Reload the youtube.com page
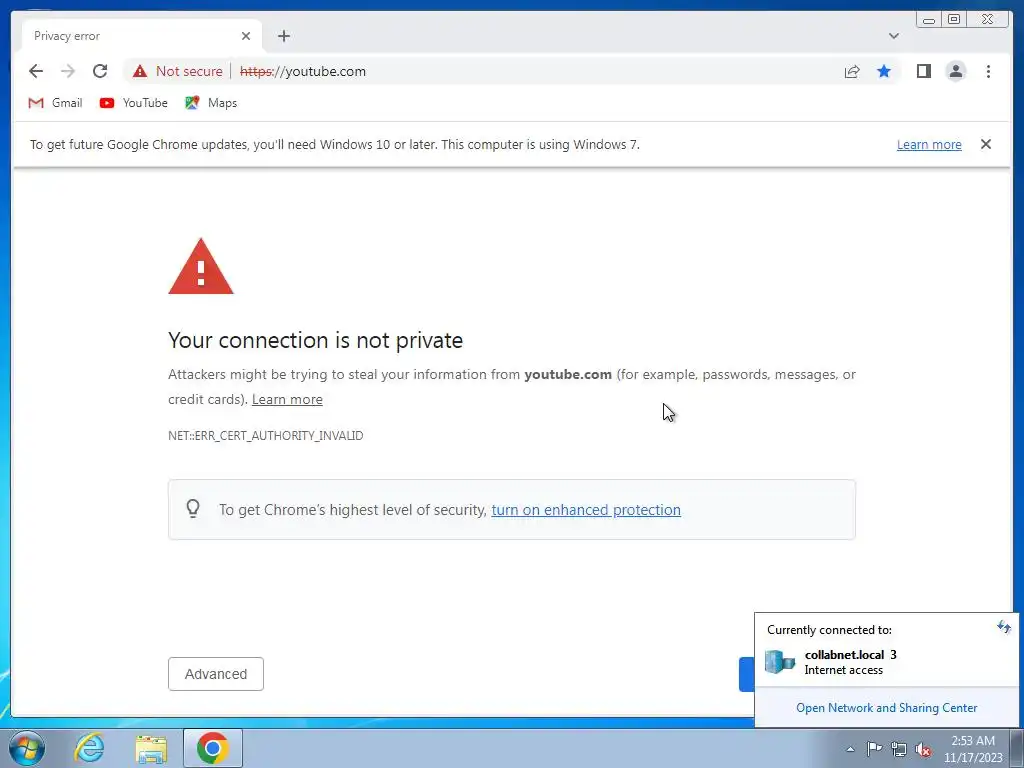This screenshot has width=1024, height=768. click(100, 71)
